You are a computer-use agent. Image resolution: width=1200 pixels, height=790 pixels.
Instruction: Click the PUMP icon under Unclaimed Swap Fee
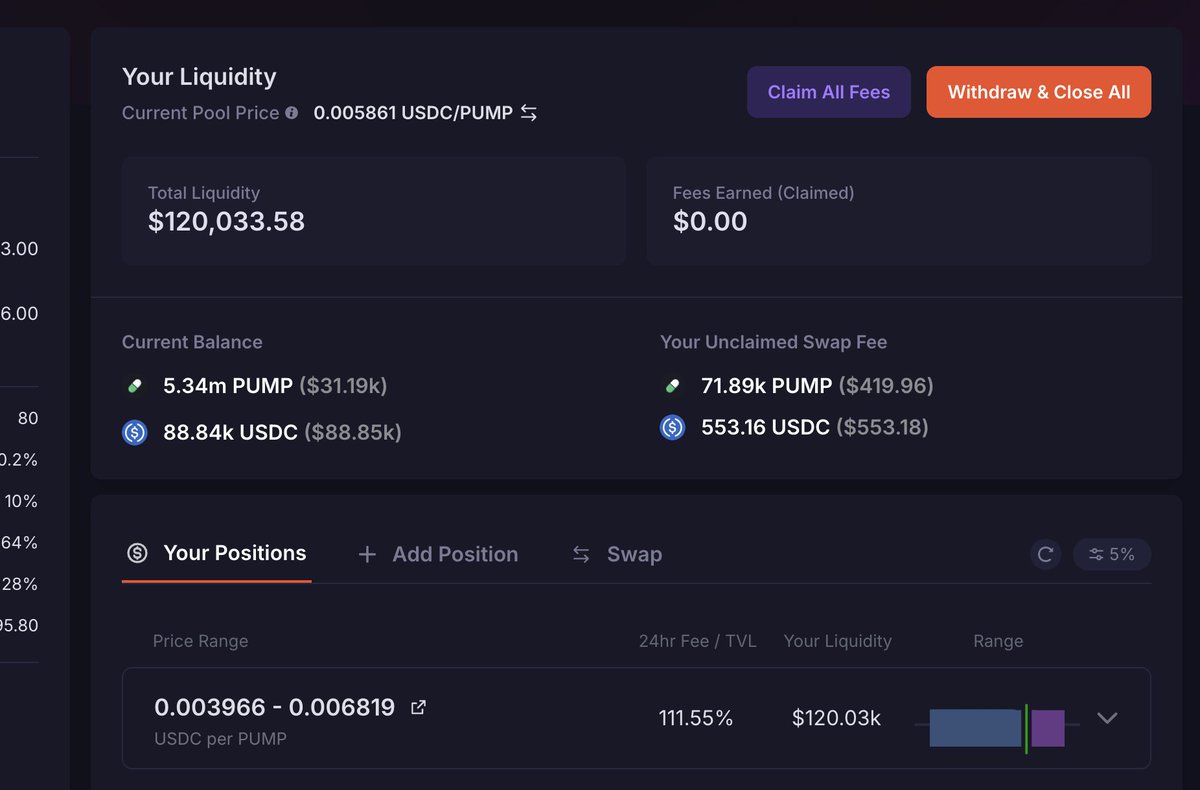tap(672, 385)
